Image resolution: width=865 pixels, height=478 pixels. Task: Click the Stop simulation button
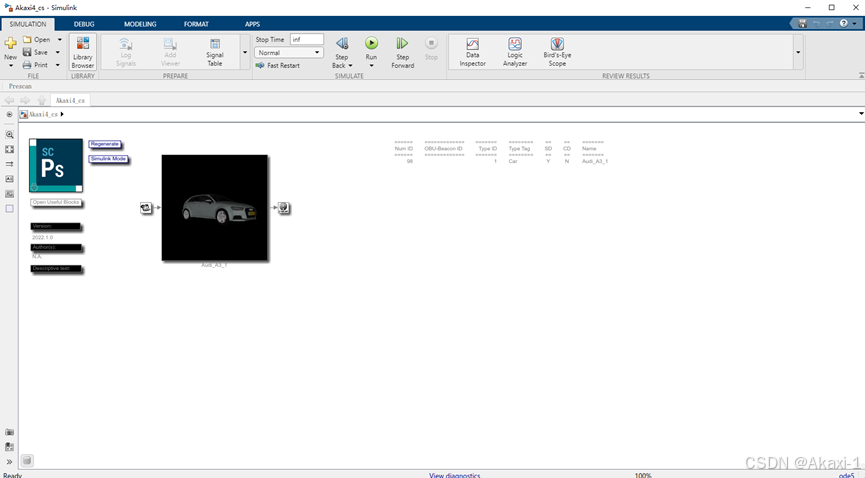pyautogui.click(x=431, y=49)
